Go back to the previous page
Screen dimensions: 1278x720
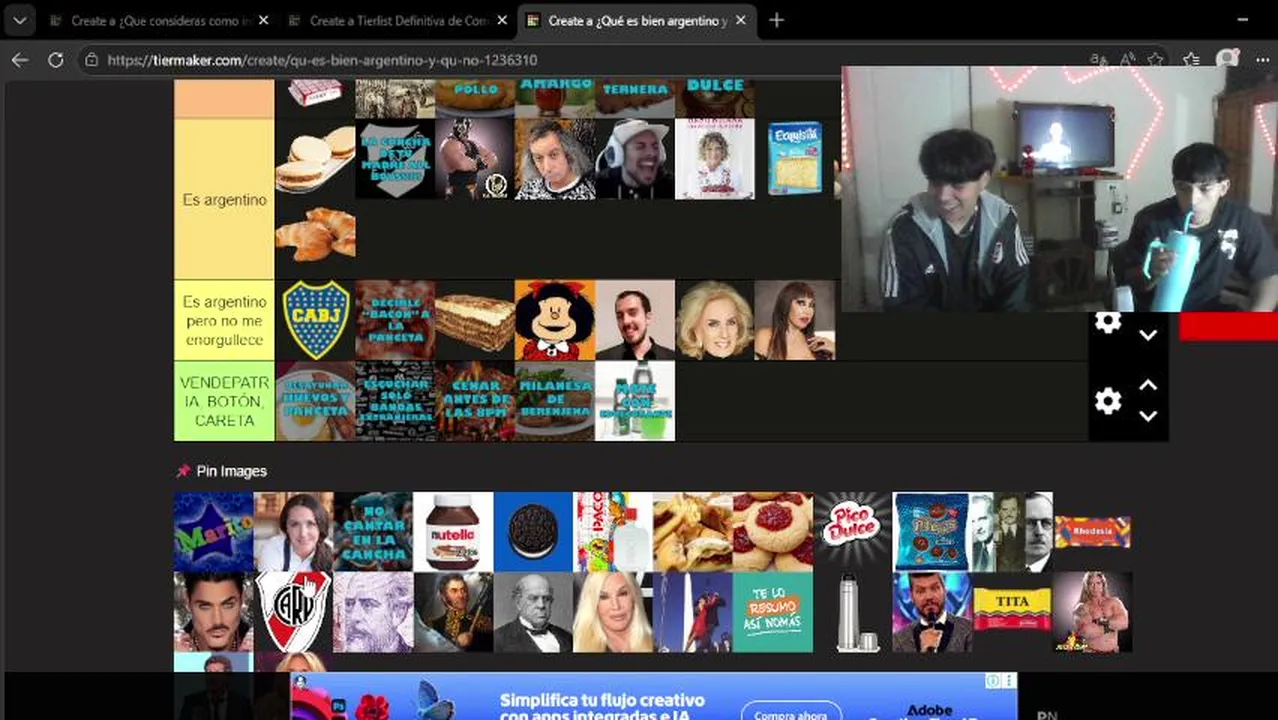click(20, 60)
